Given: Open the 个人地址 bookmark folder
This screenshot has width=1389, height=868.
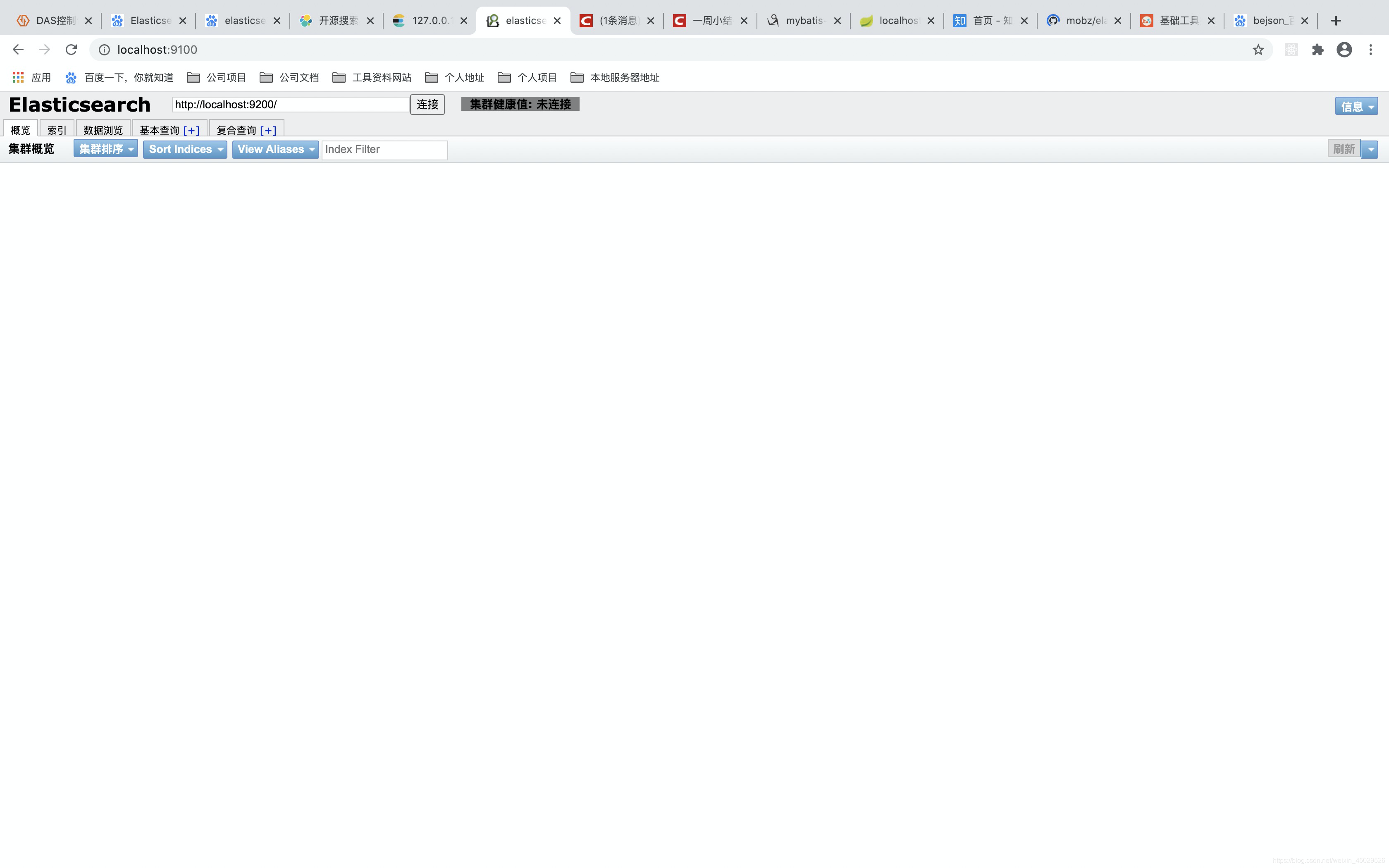Looking at the screenshot, I should pos(455,78).
